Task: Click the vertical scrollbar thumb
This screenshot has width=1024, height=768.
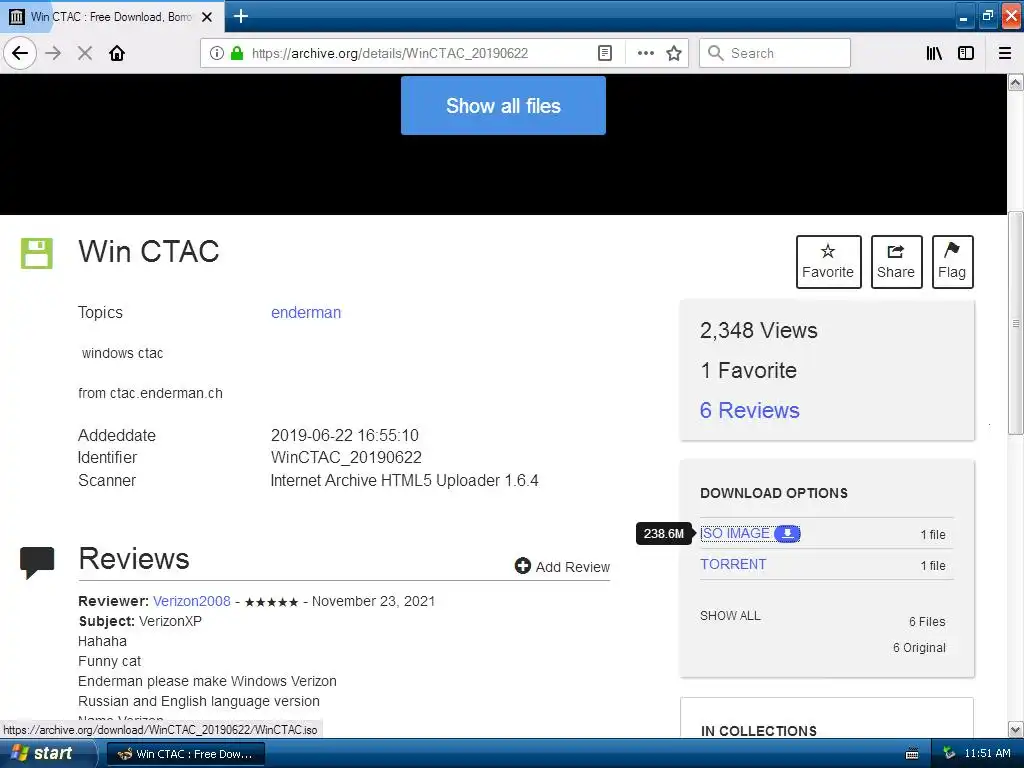Action: click(x=1016, y=323)
